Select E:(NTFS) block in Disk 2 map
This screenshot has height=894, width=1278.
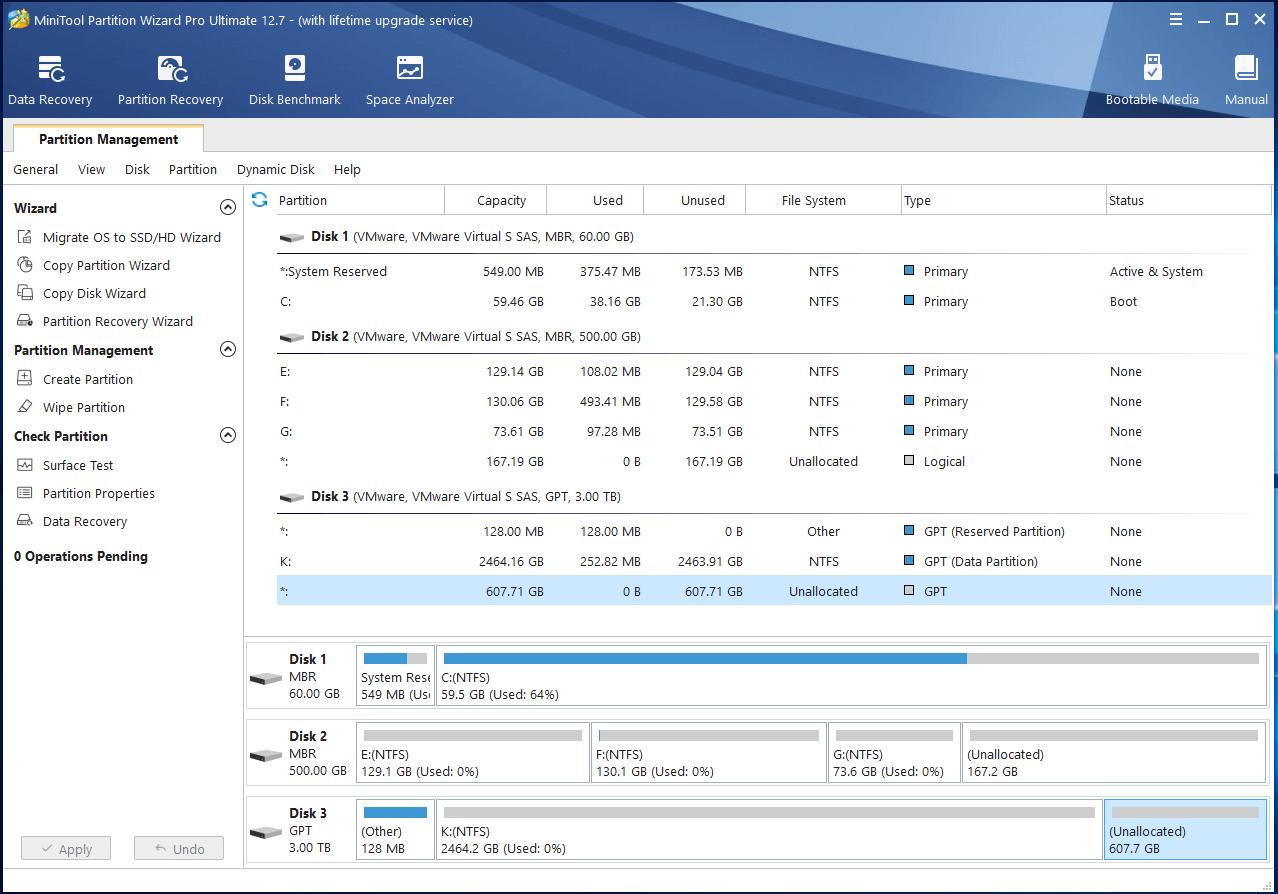(x=473, y=753)
